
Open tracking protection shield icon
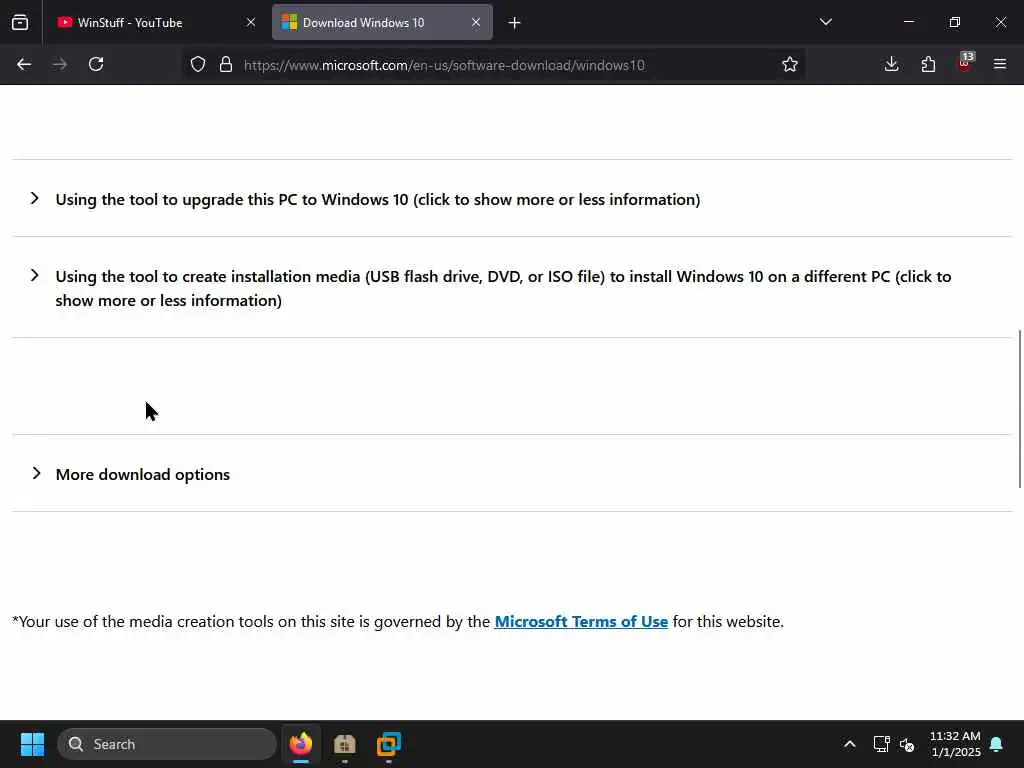(x=198, y=64)
